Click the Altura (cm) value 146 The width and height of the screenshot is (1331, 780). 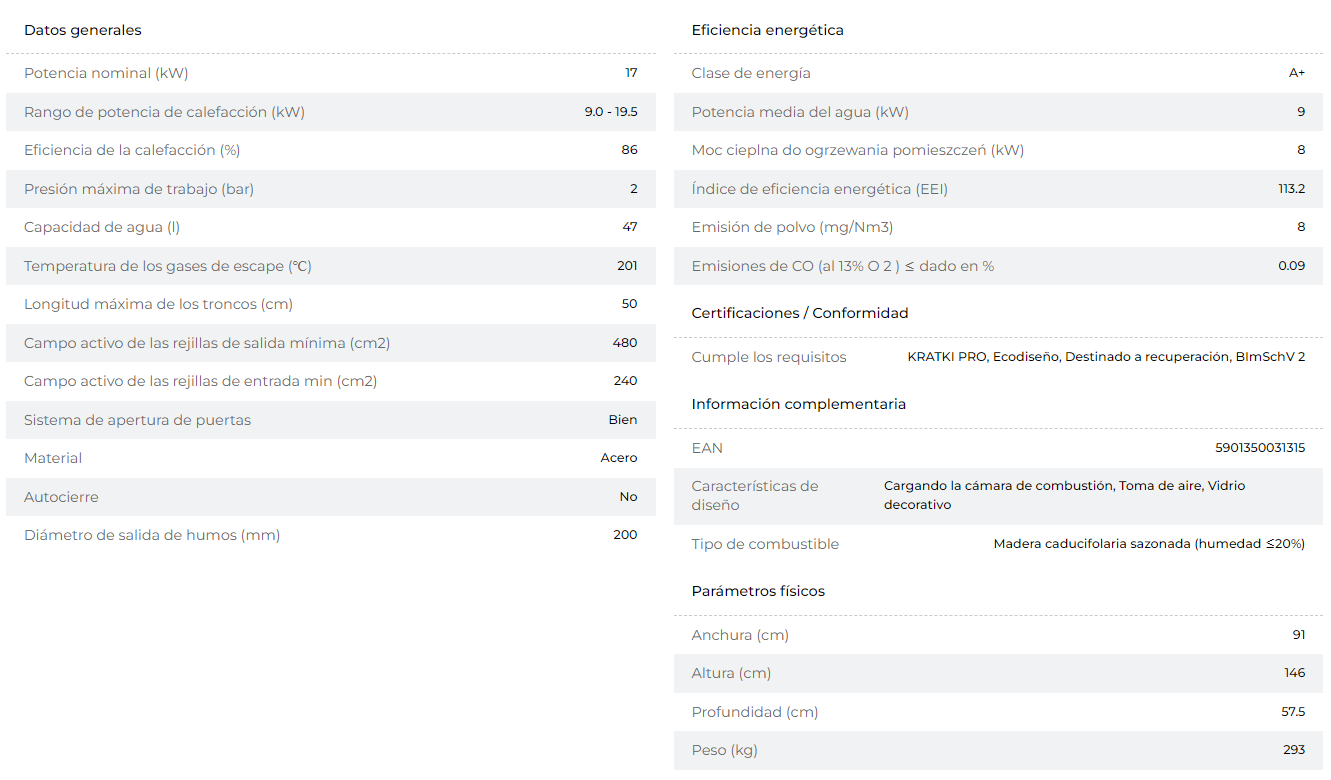(x=1295, y=673)
